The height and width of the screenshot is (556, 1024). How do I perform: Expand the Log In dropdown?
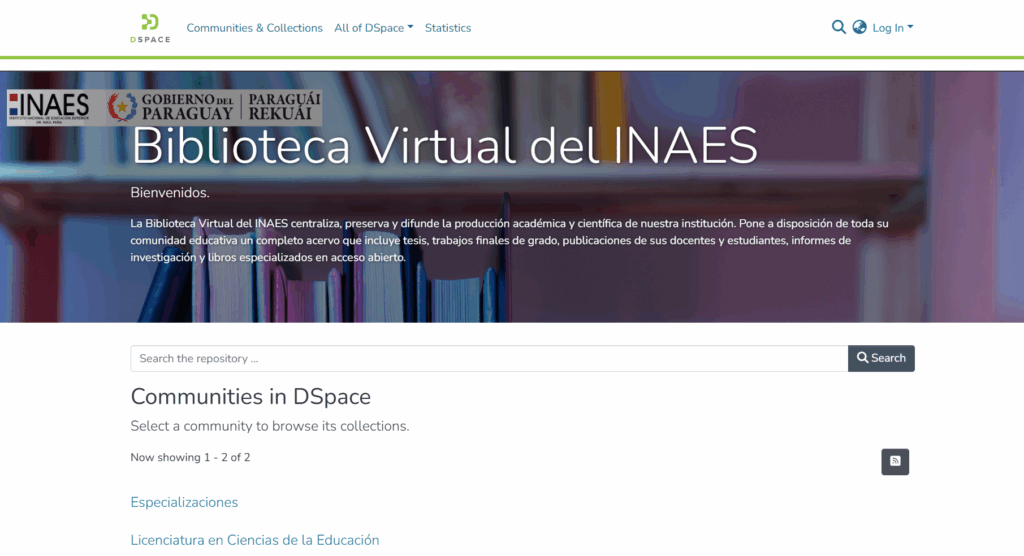click(x=892, y=28)
